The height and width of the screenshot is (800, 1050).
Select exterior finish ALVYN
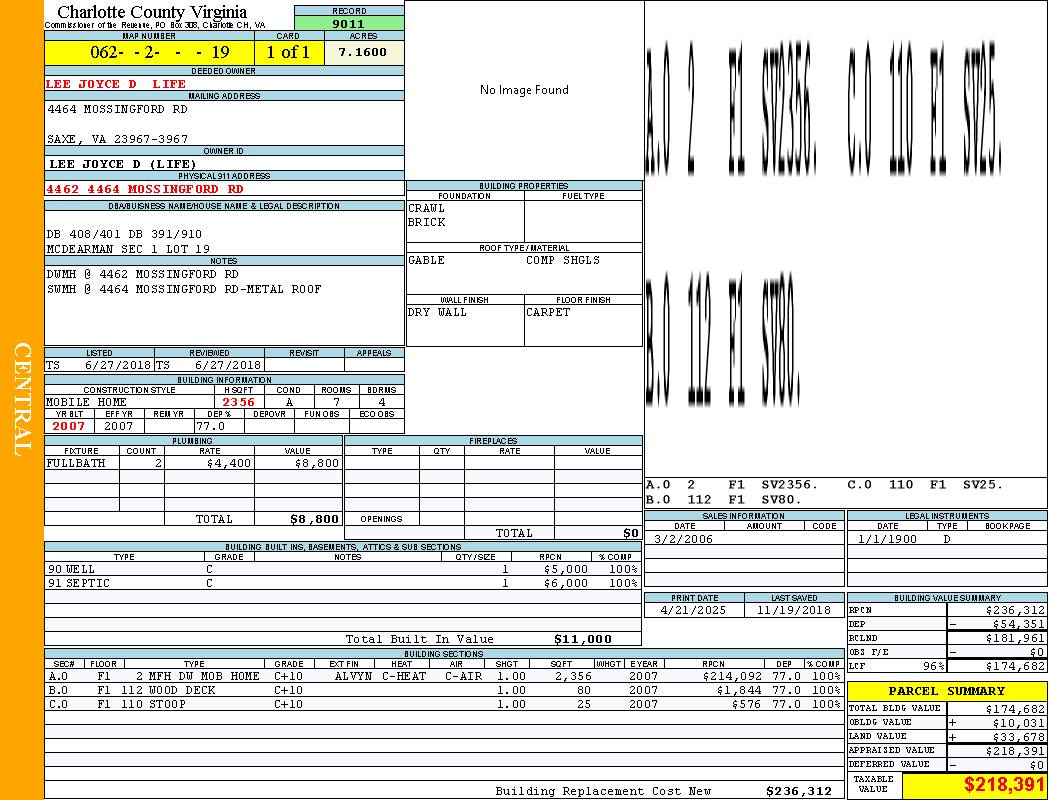pos(353,677)
